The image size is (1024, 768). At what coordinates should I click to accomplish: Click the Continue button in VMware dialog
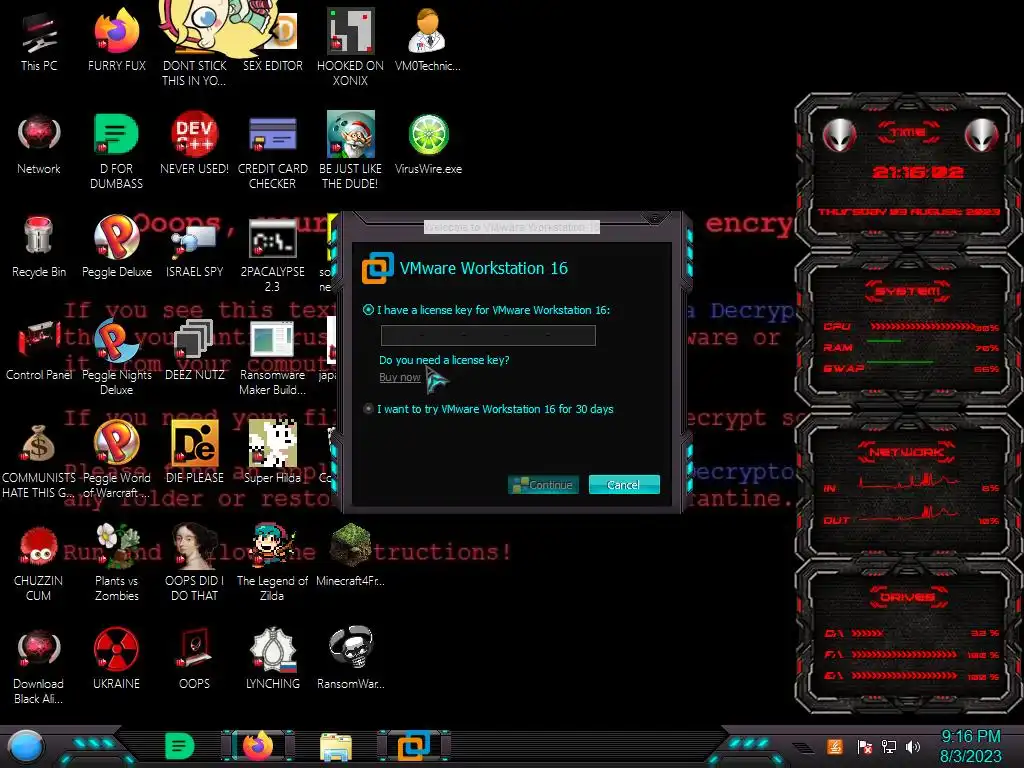tap(543, 485)
